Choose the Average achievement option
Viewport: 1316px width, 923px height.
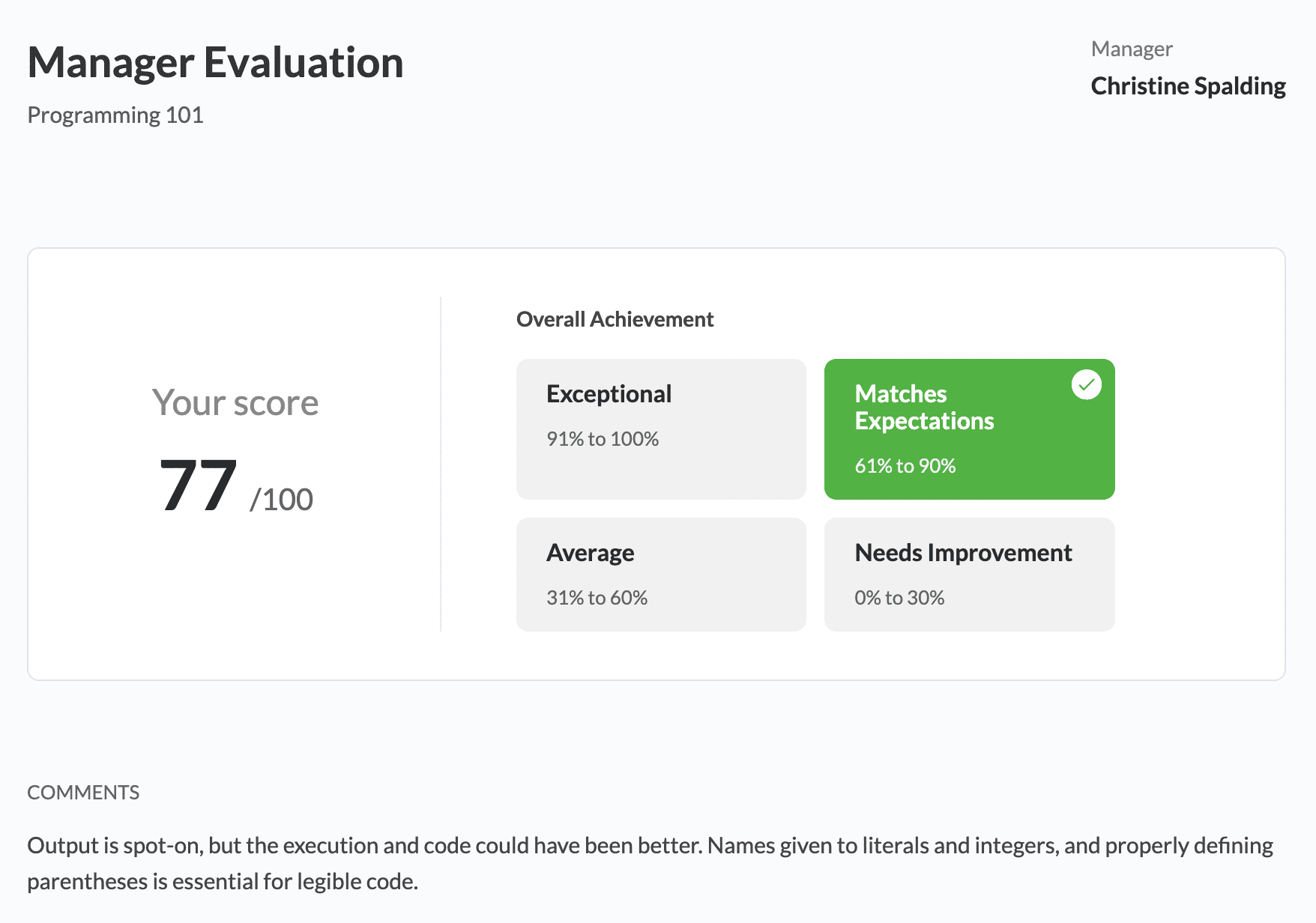point(661,574)
